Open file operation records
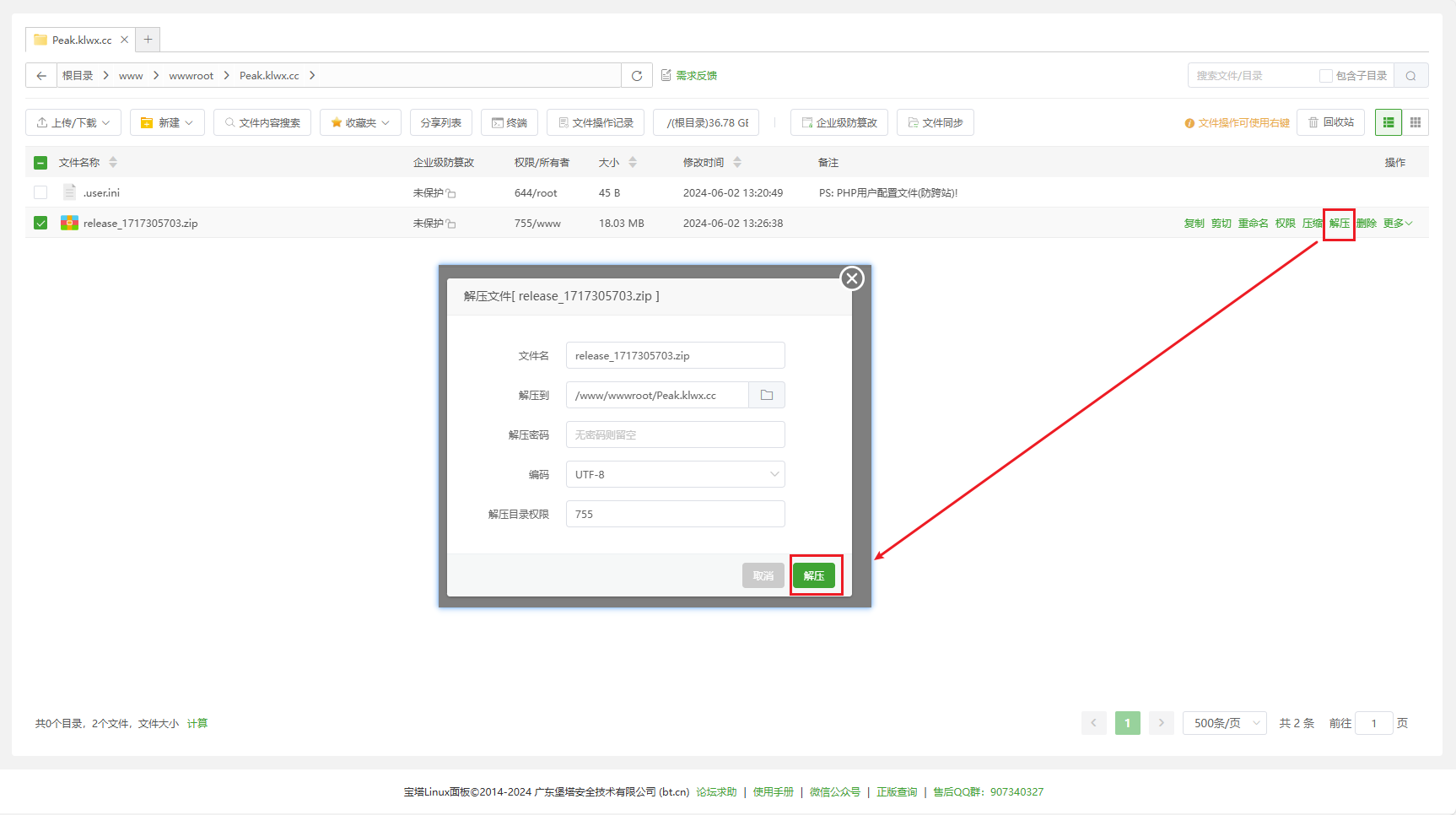 596,122
